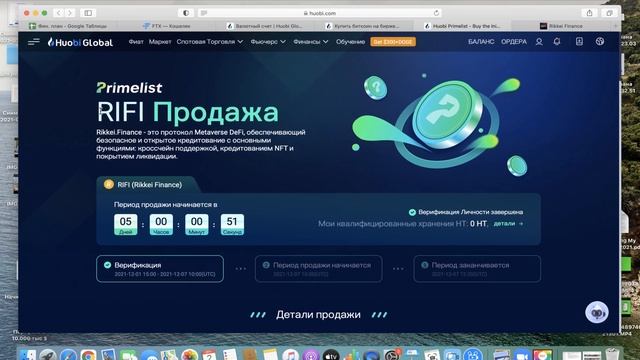This screenshot has width=640, height=360.
Task: Show all tabs overview button
Action: tap(609, 13)
